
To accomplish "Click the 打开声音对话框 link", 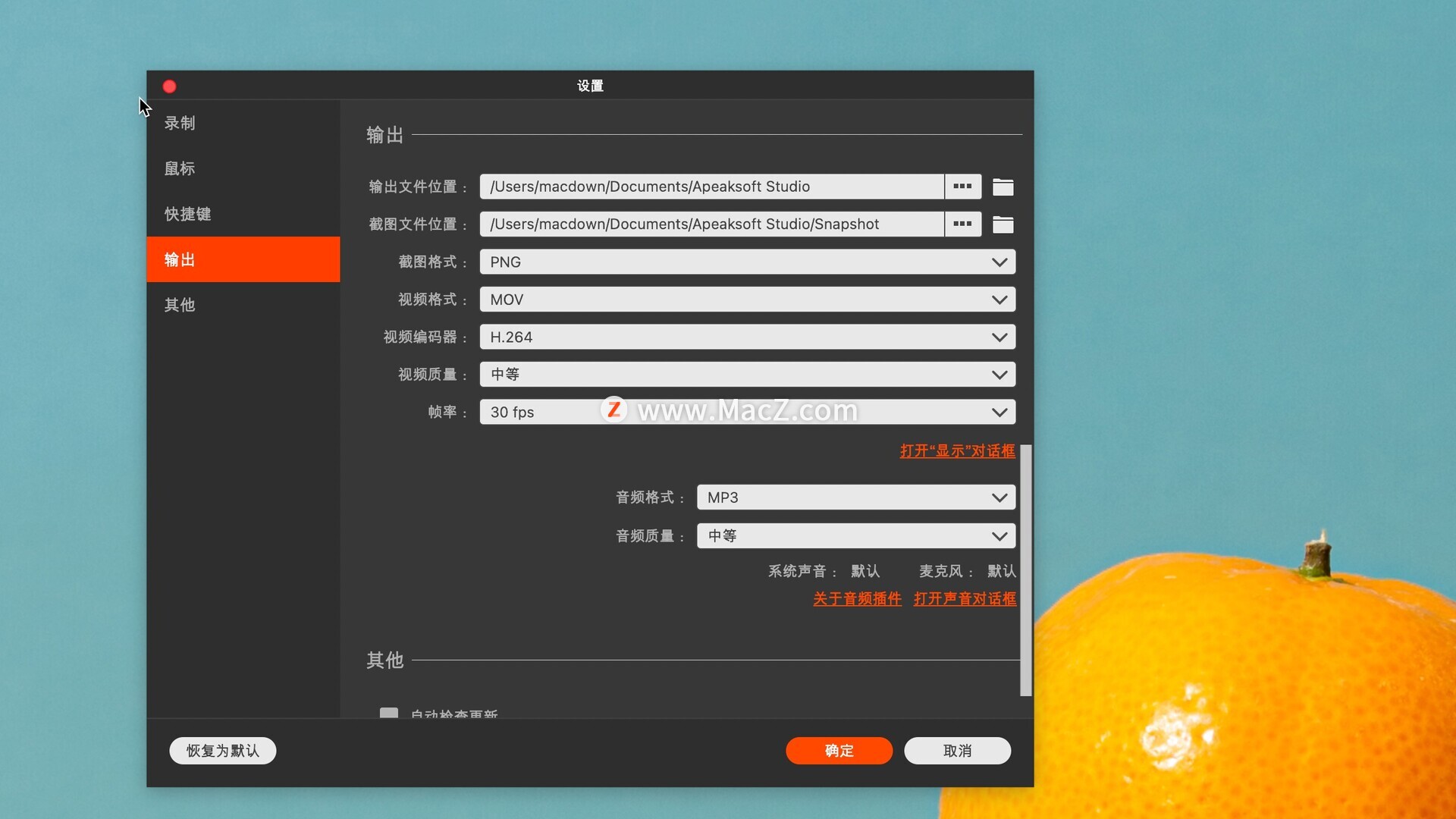I will coord(965,599).
